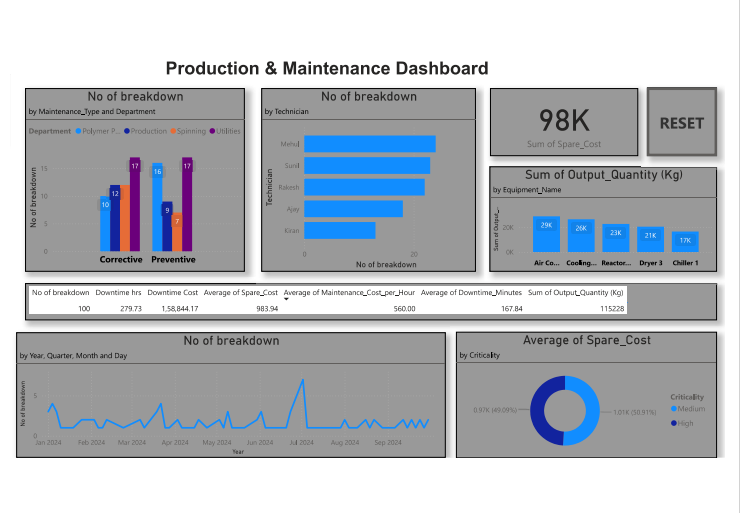Click the 1.01K (50.91%) donut label
Image resolution: width=740 pixels, height=513 pixels.
point(635,412)
